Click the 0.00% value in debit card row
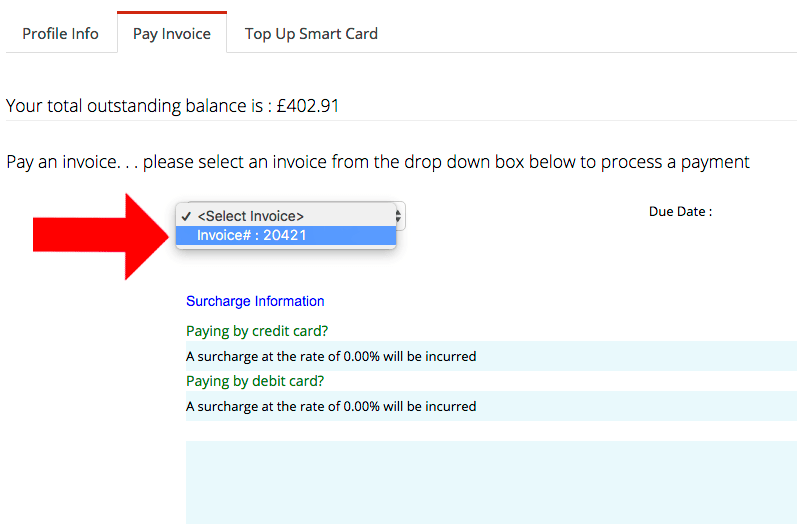 (361, 406)
